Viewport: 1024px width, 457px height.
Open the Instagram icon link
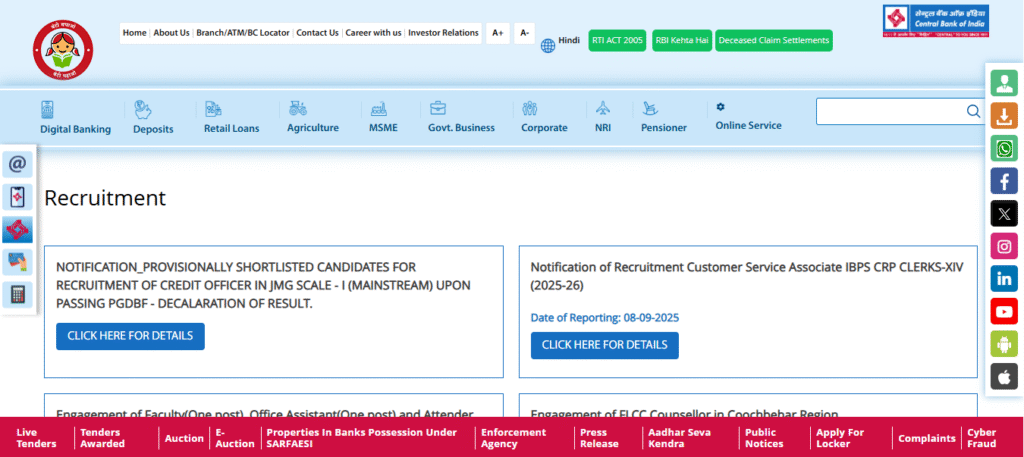(1003, 246)
